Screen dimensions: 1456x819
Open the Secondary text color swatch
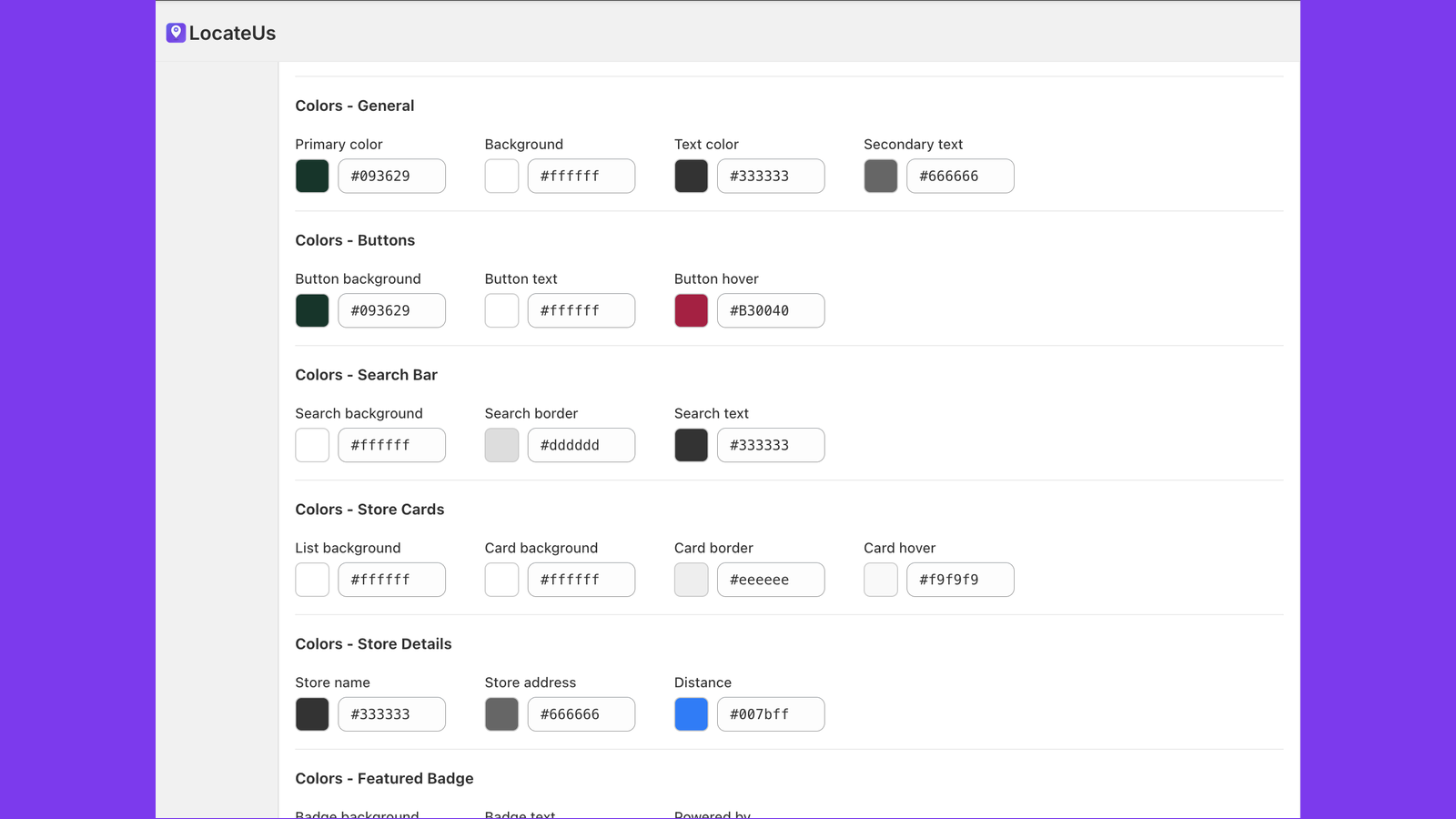880,176
